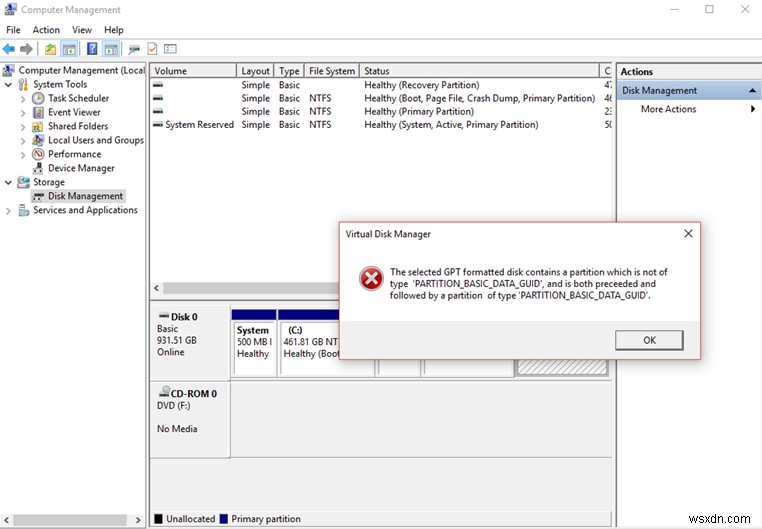Click the checkmark Properties toolbar icon
This screenshot has width=762, height=529.
[152, 49]
